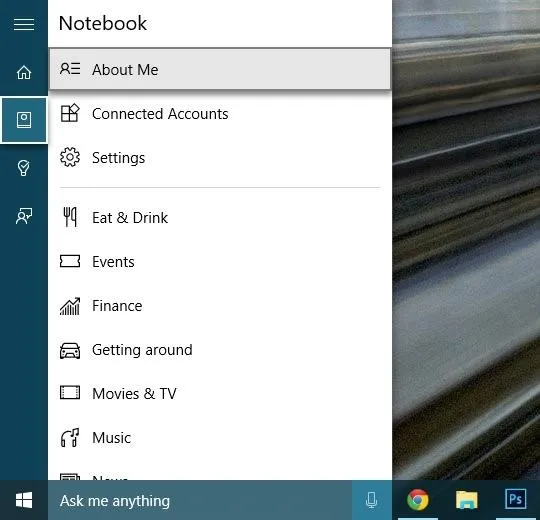Click the Finance chart icon
This screenshot has height=520, width=540.
coord(70,306)
